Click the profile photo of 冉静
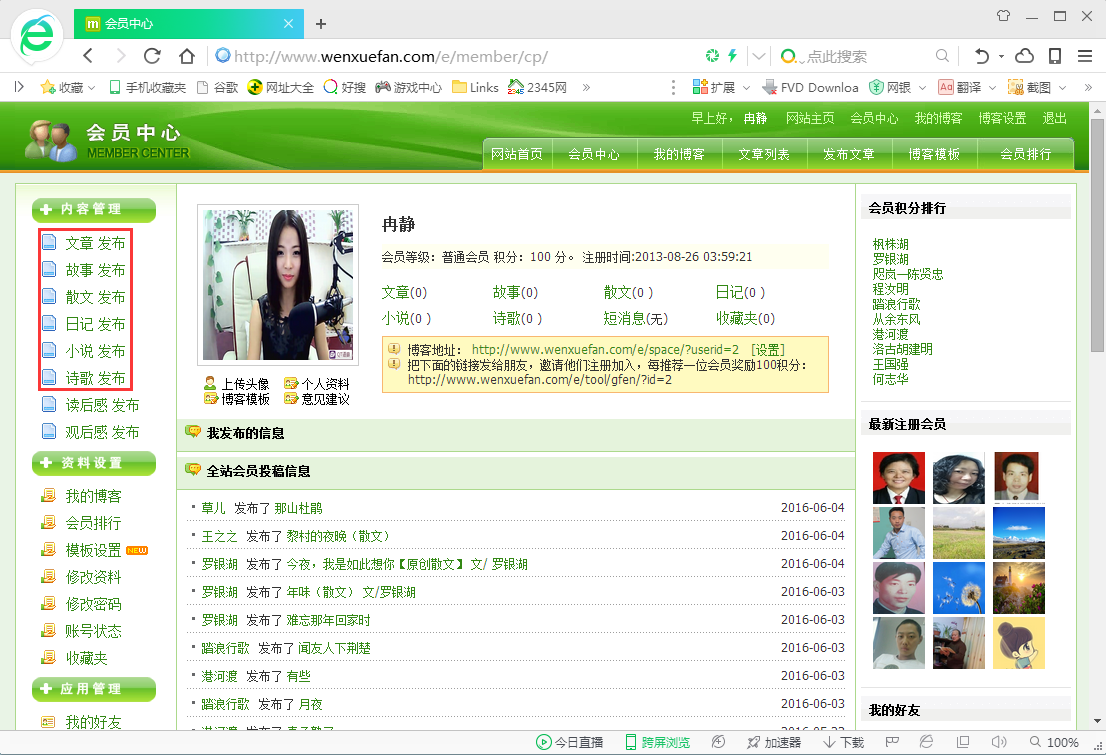Image resolution: width=1106 pixels, height=755 pixels. [x=277, y=285]
